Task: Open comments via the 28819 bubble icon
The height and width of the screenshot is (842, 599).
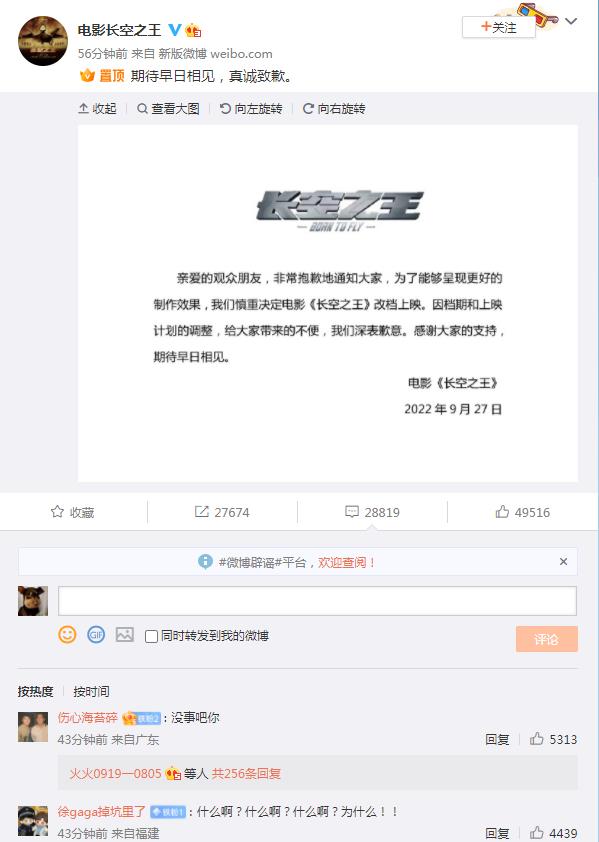Action: click(x=352, y=512)
